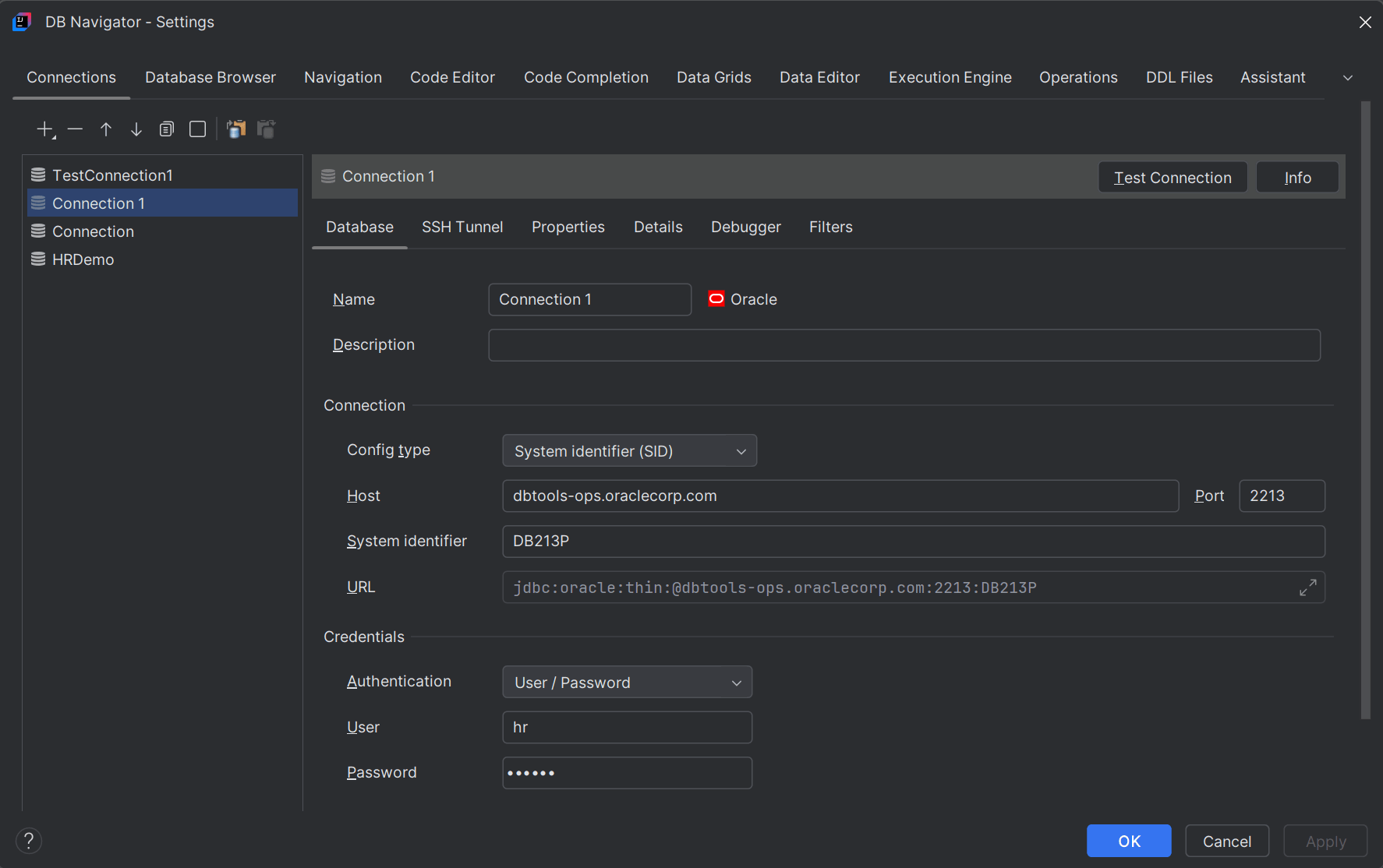Image resolution: width=1383 pixels, height=868 pixels.
Task: Move Connection 1 down with the down arrow
Action: (136, 129)
